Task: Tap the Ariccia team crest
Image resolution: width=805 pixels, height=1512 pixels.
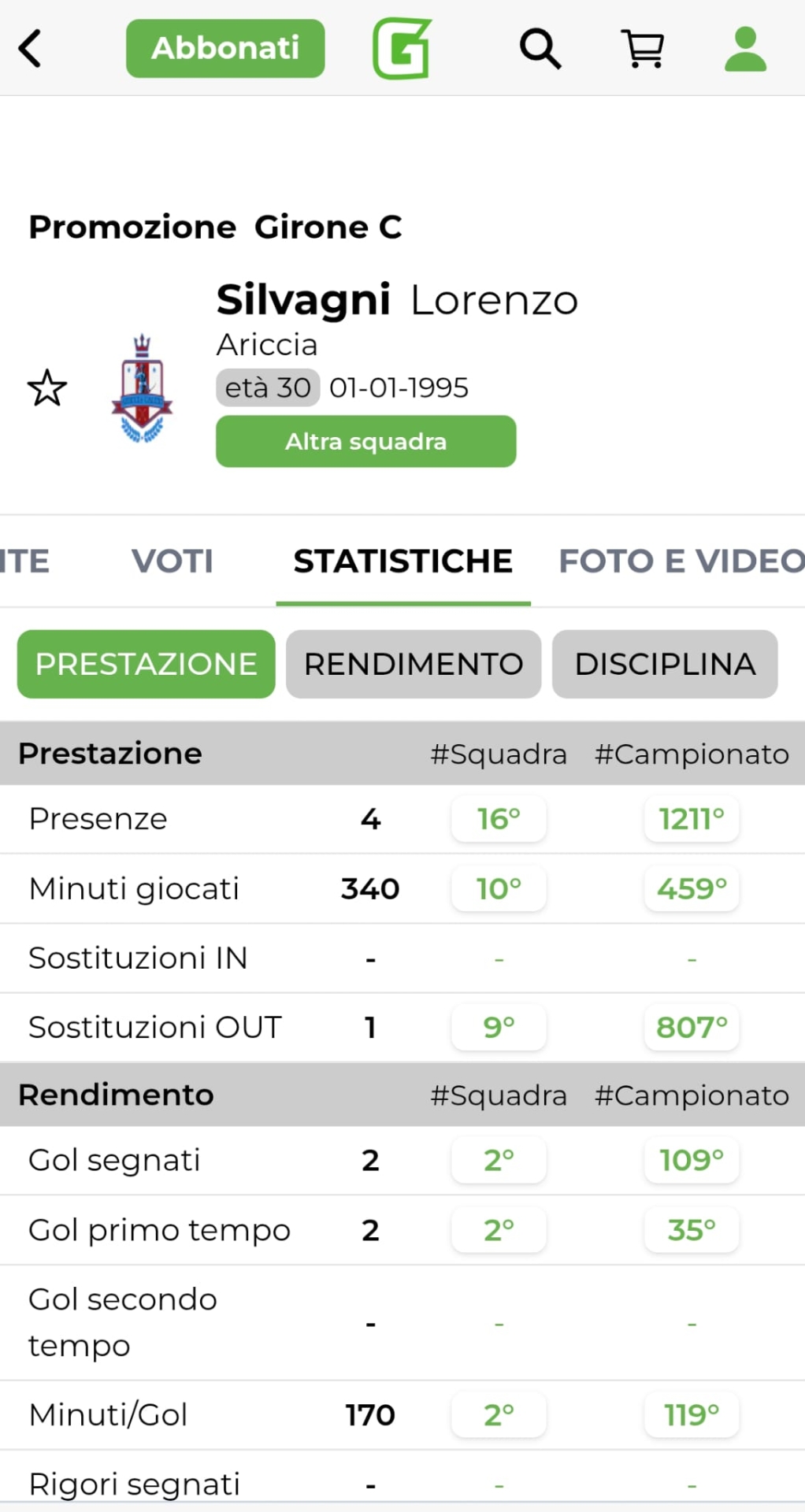Action: (142, 388)
